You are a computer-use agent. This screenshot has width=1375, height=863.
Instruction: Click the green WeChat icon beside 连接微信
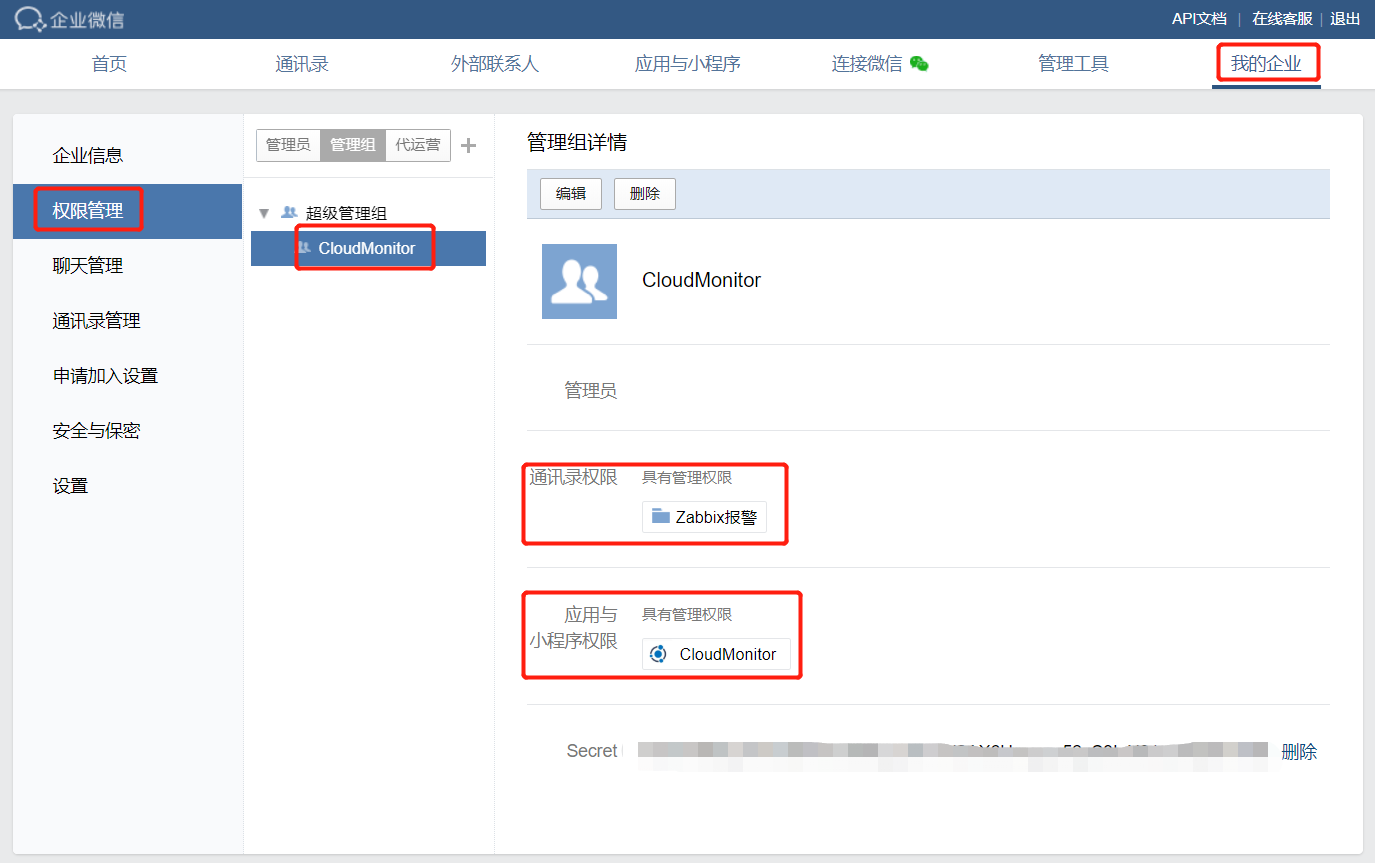[x=919, y=64]
